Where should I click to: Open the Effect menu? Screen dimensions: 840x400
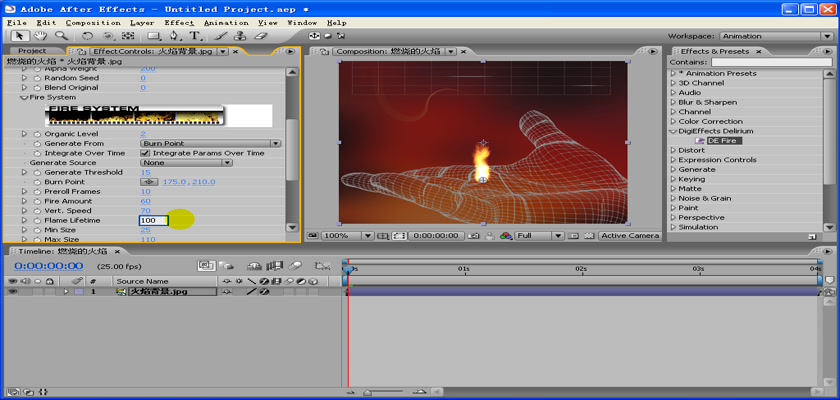click(x=179, y=23)
